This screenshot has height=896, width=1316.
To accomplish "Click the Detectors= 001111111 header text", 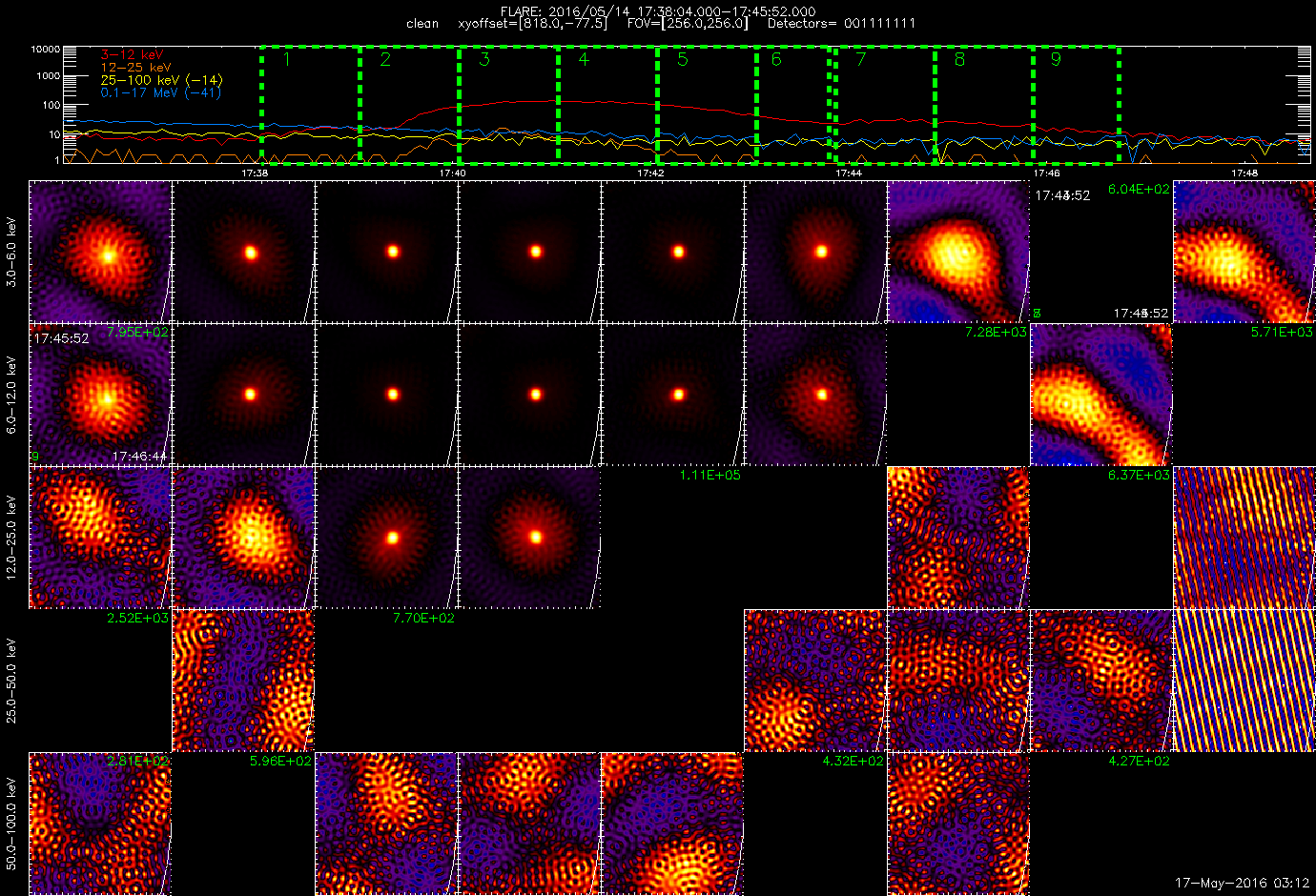I will click(x=841, y=24).
